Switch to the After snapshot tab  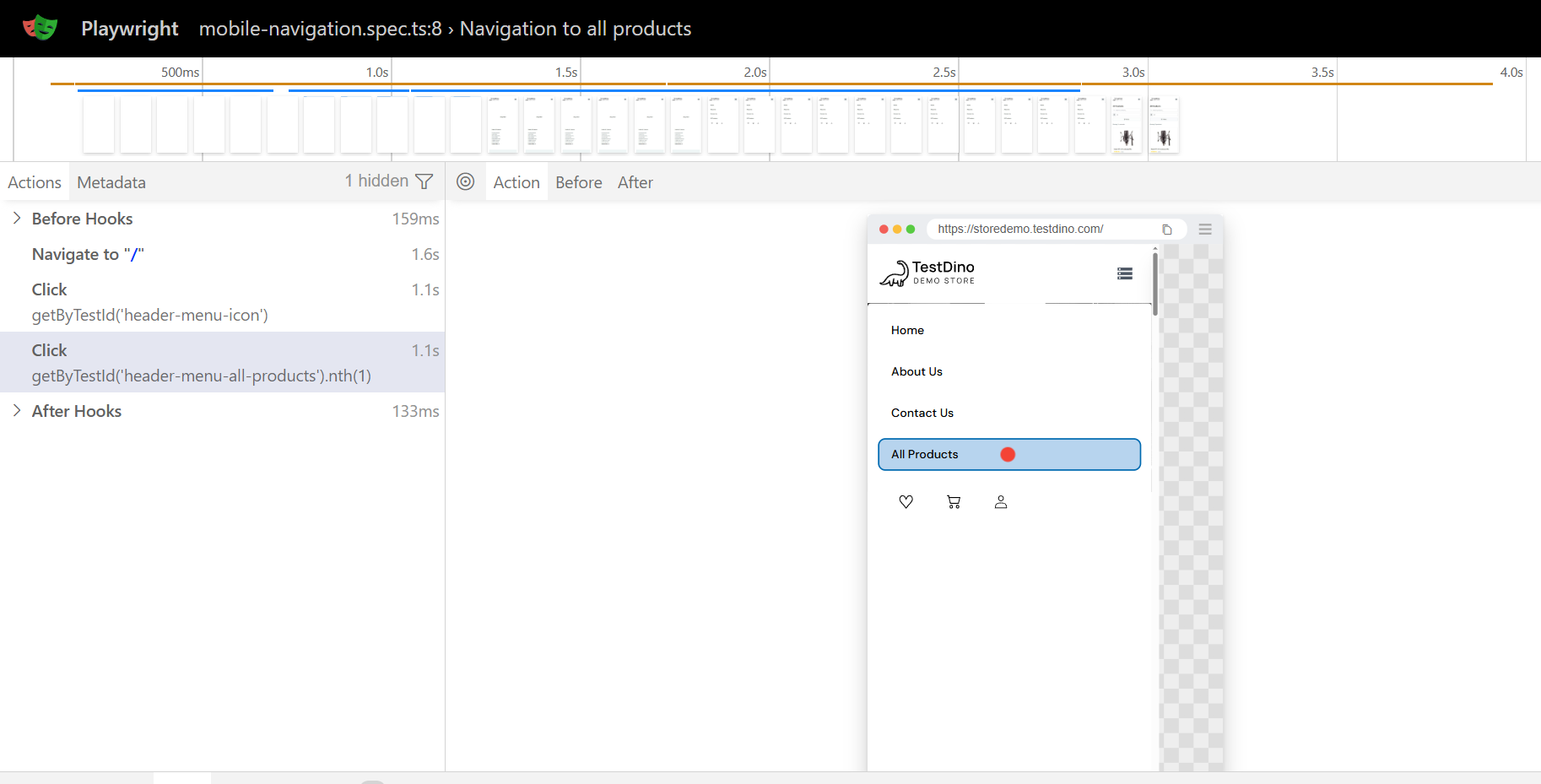(635, 182)
